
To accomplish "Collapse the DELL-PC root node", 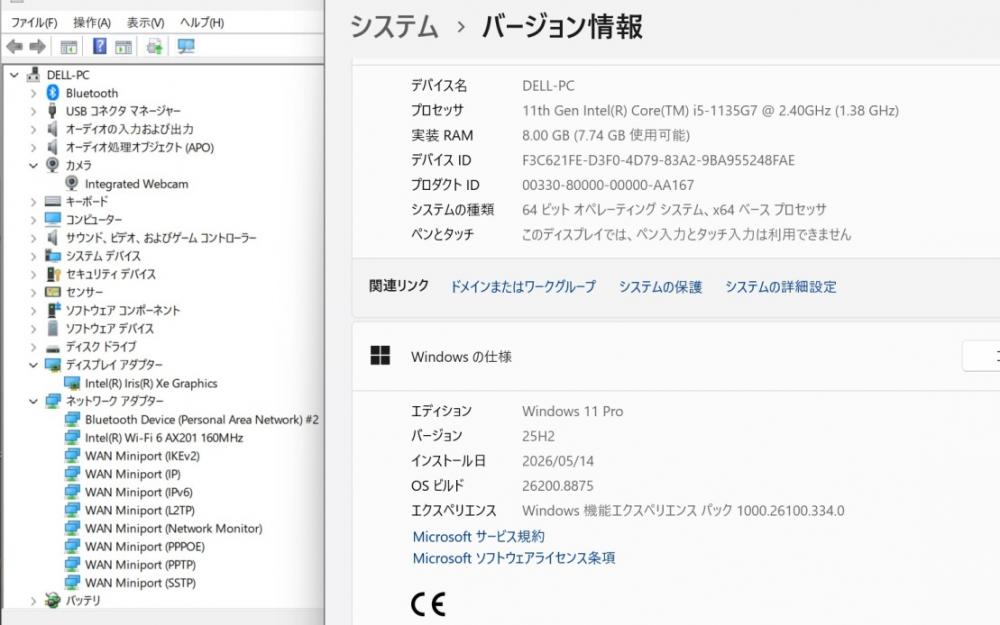I will tap(14, 75).
